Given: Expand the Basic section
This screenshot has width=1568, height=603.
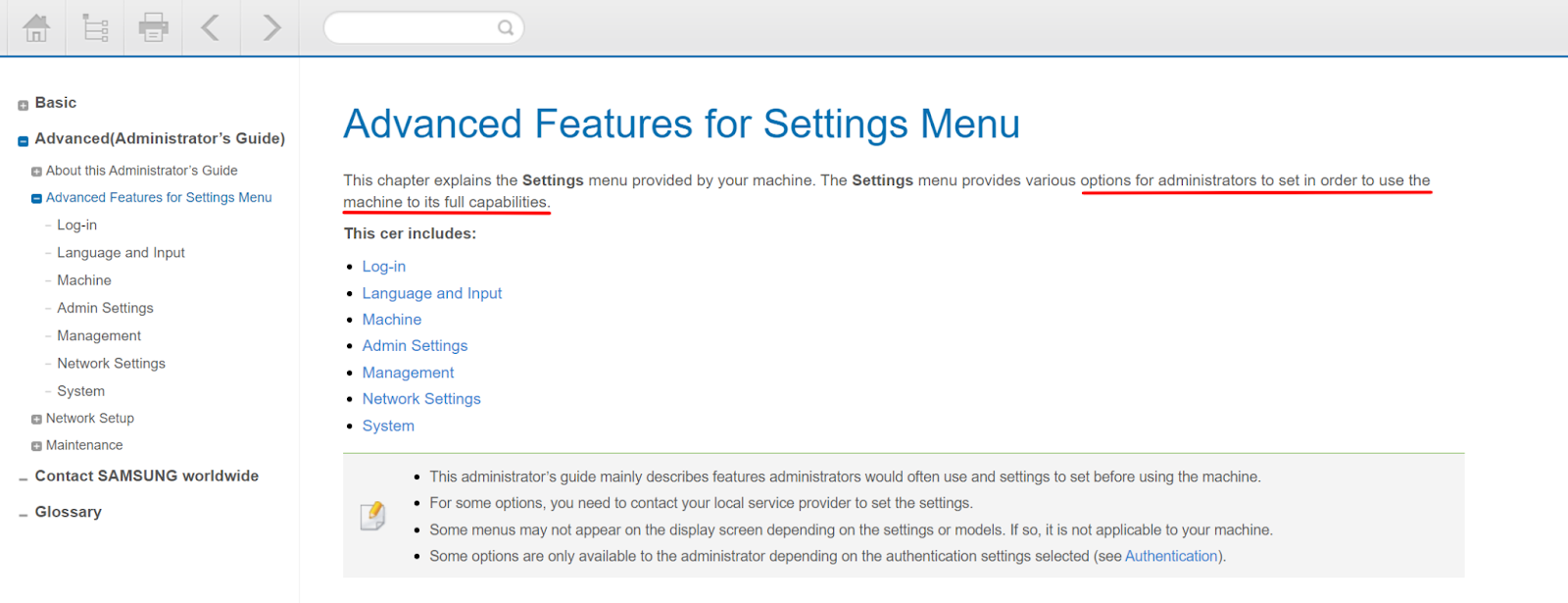Looking at the screenshot, I should [x=23, y=105].
